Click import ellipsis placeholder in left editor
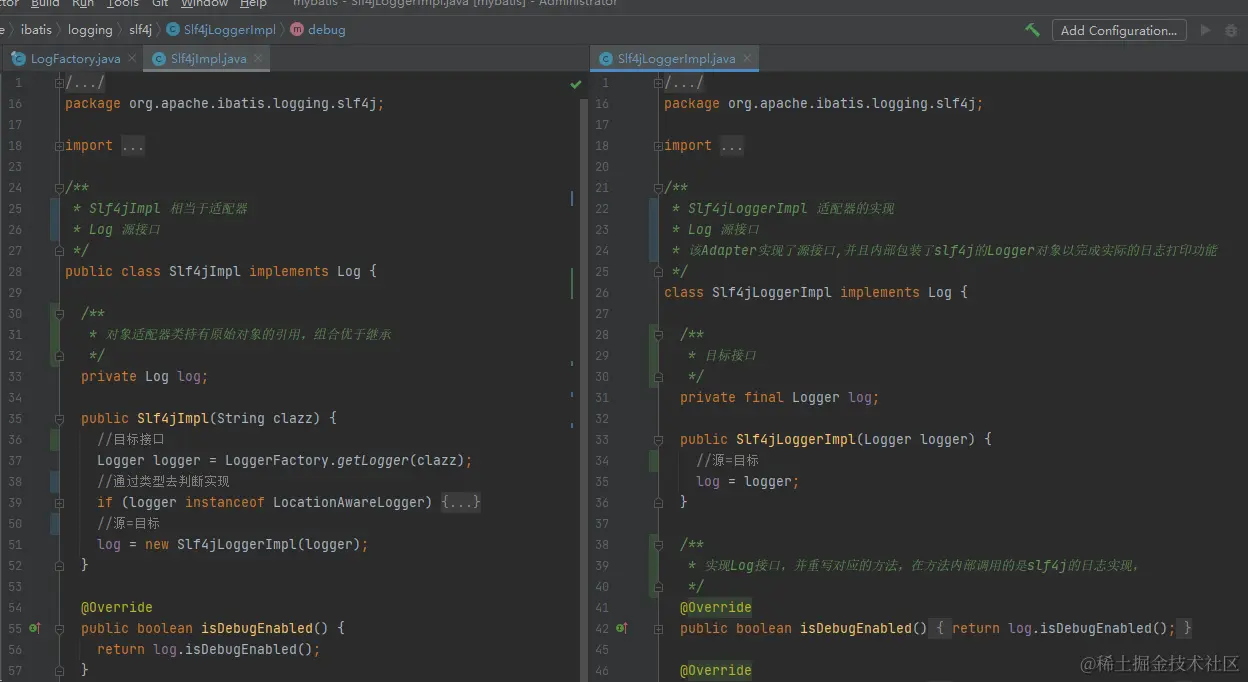This screenshot has width=1248, height=682. coord(133,146)
